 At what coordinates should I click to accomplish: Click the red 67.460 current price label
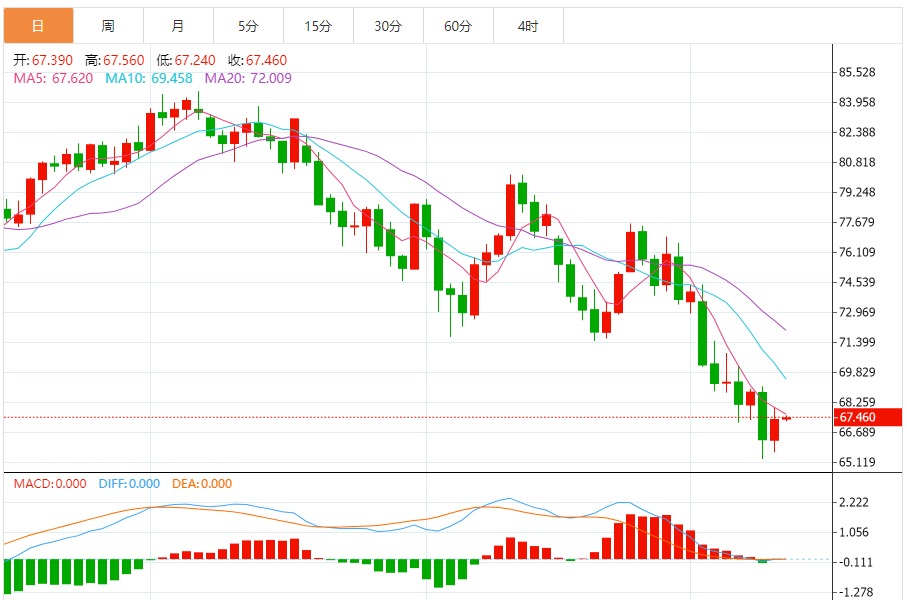coord(868,417)
